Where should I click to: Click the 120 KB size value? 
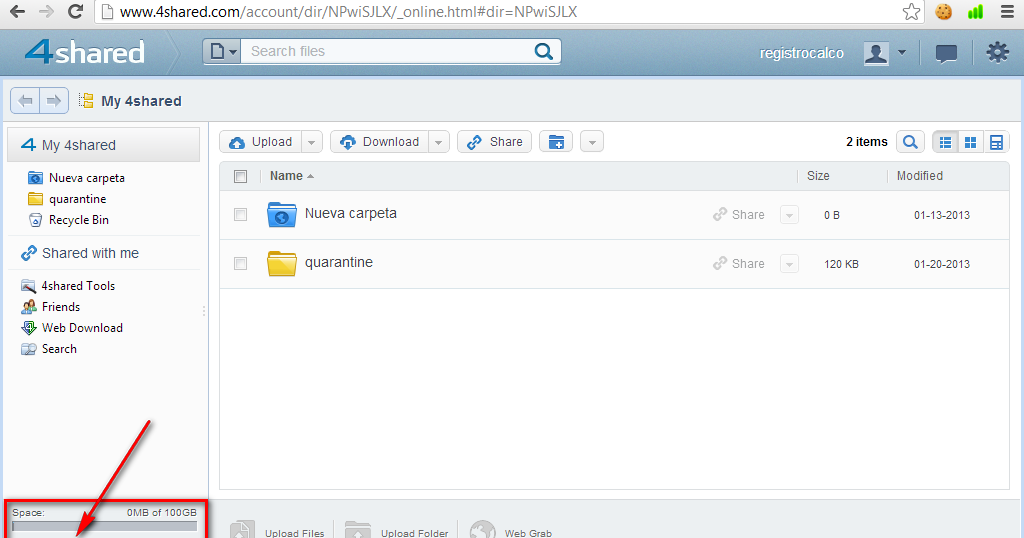(x=841, y=264)
